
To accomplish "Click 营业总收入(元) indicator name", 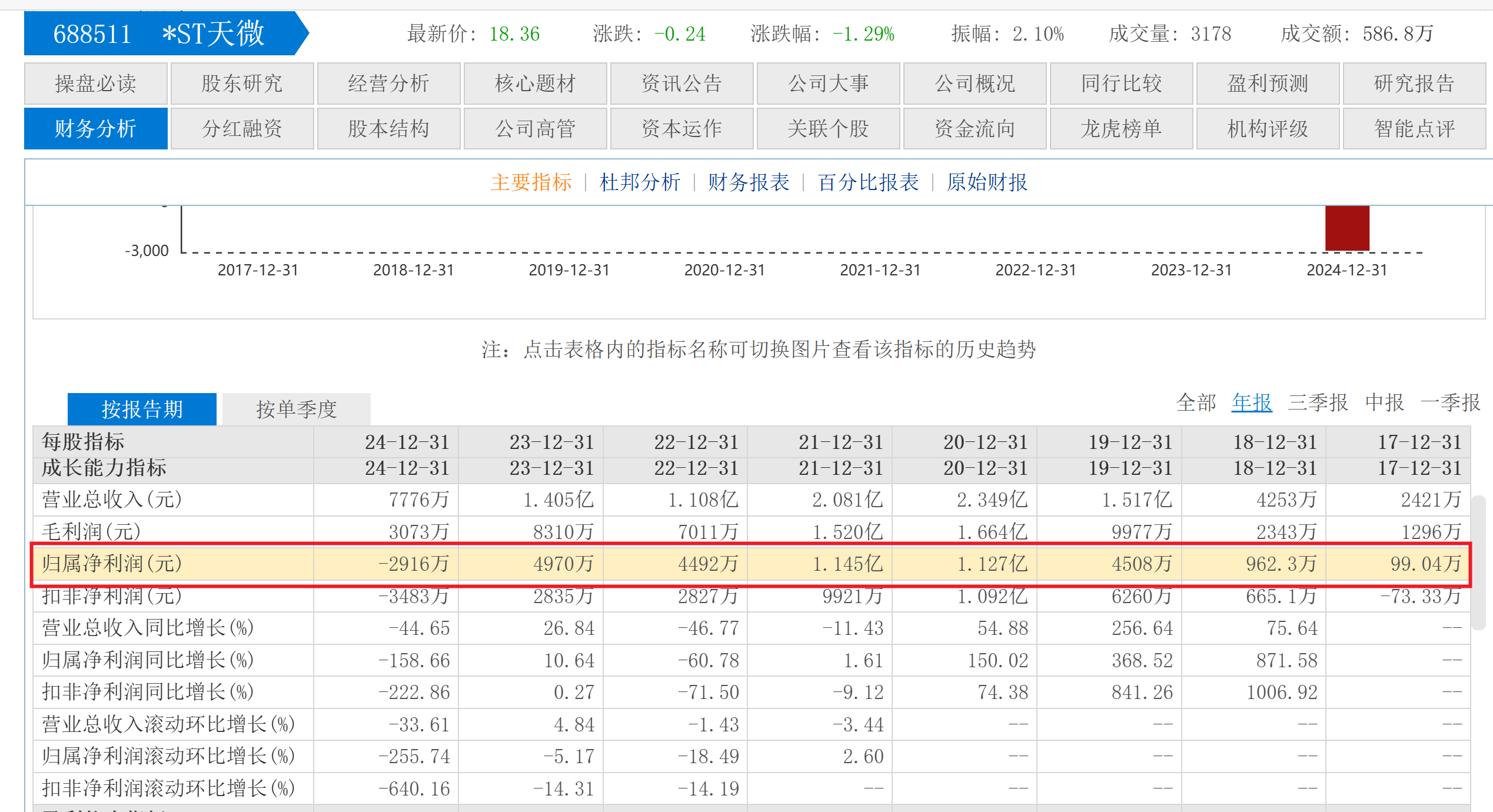I will pos(112,500).
